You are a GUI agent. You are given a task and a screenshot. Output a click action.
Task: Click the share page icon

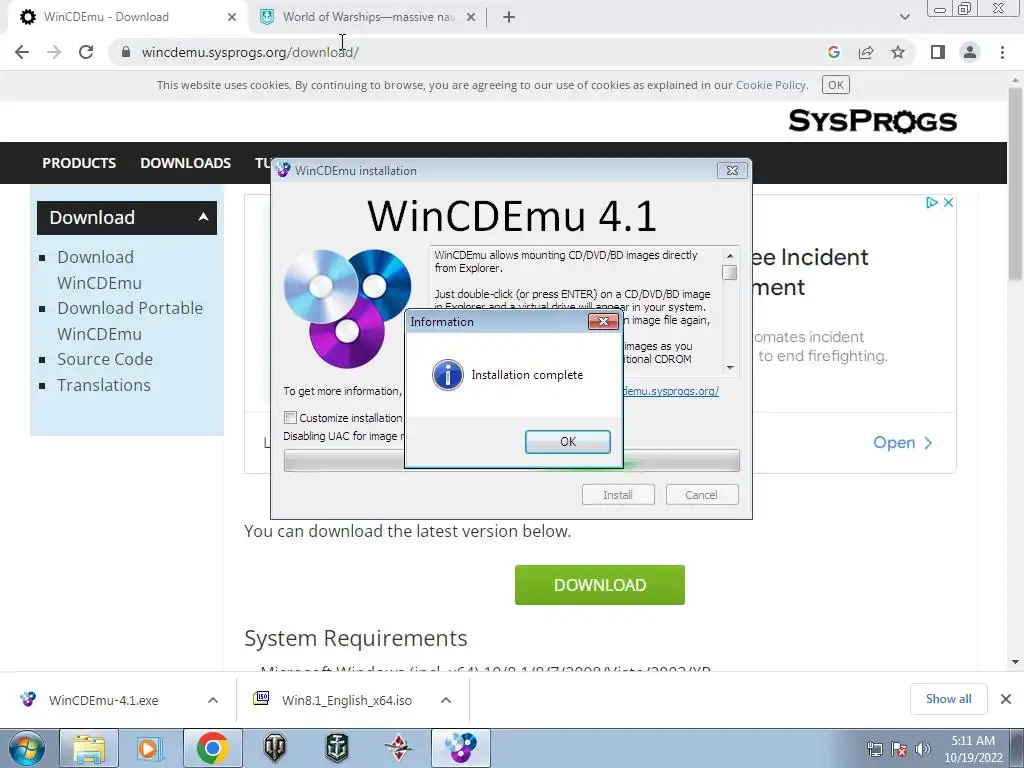[x=866, y=52]
